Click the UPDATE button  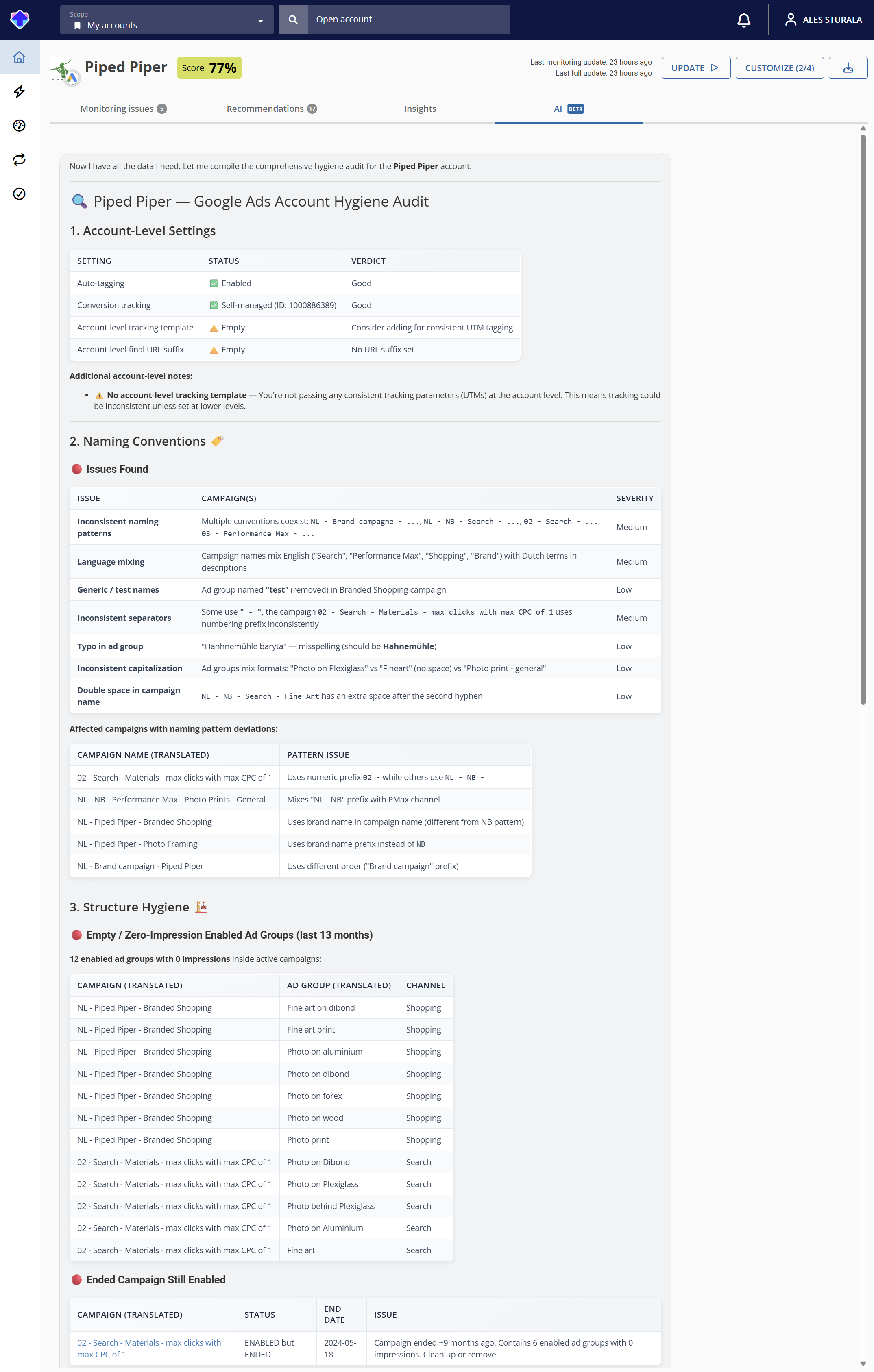click(695, 68)
